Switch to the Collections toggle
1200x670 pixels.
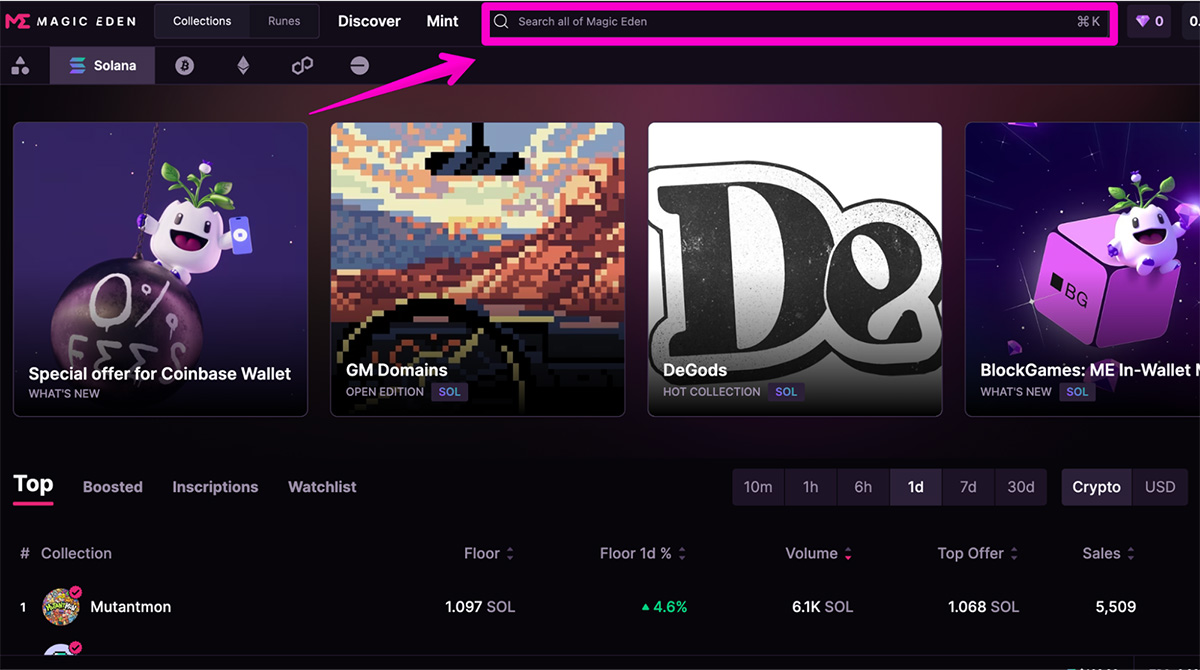tap(202, 21)
